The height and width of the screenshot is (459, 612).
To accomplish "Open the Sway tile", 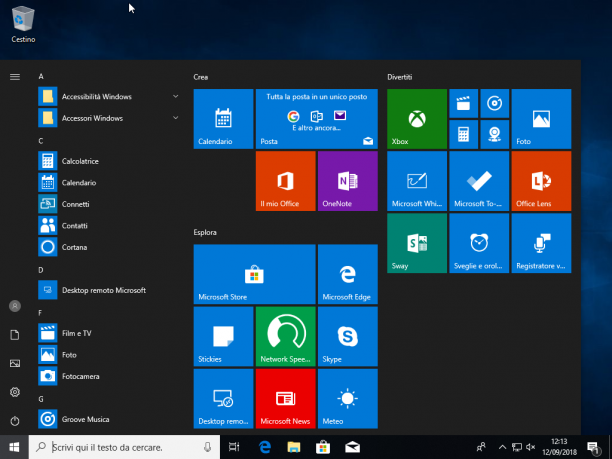I will click(417, 243).
